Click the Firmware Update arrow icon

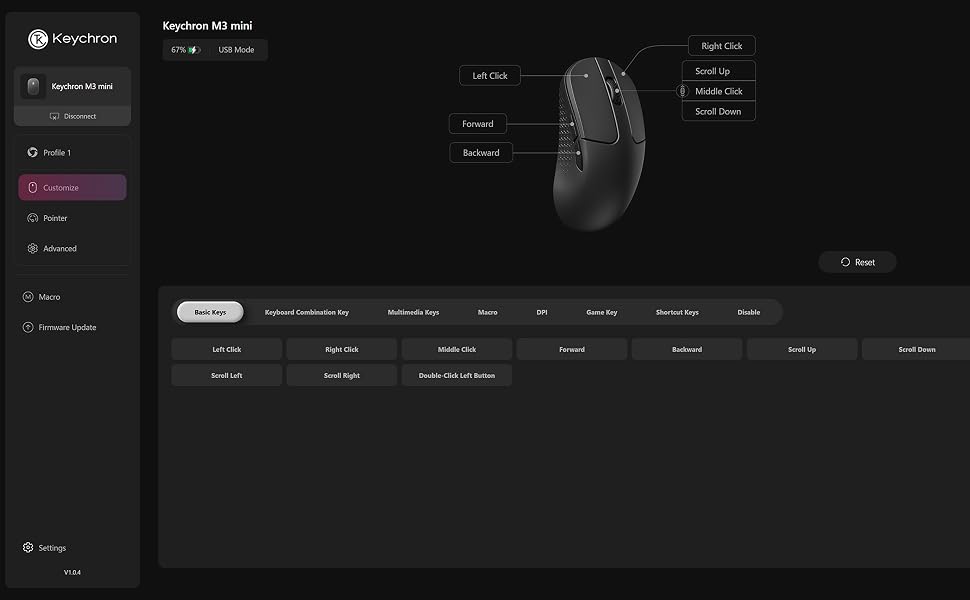(x=28, y=327)
